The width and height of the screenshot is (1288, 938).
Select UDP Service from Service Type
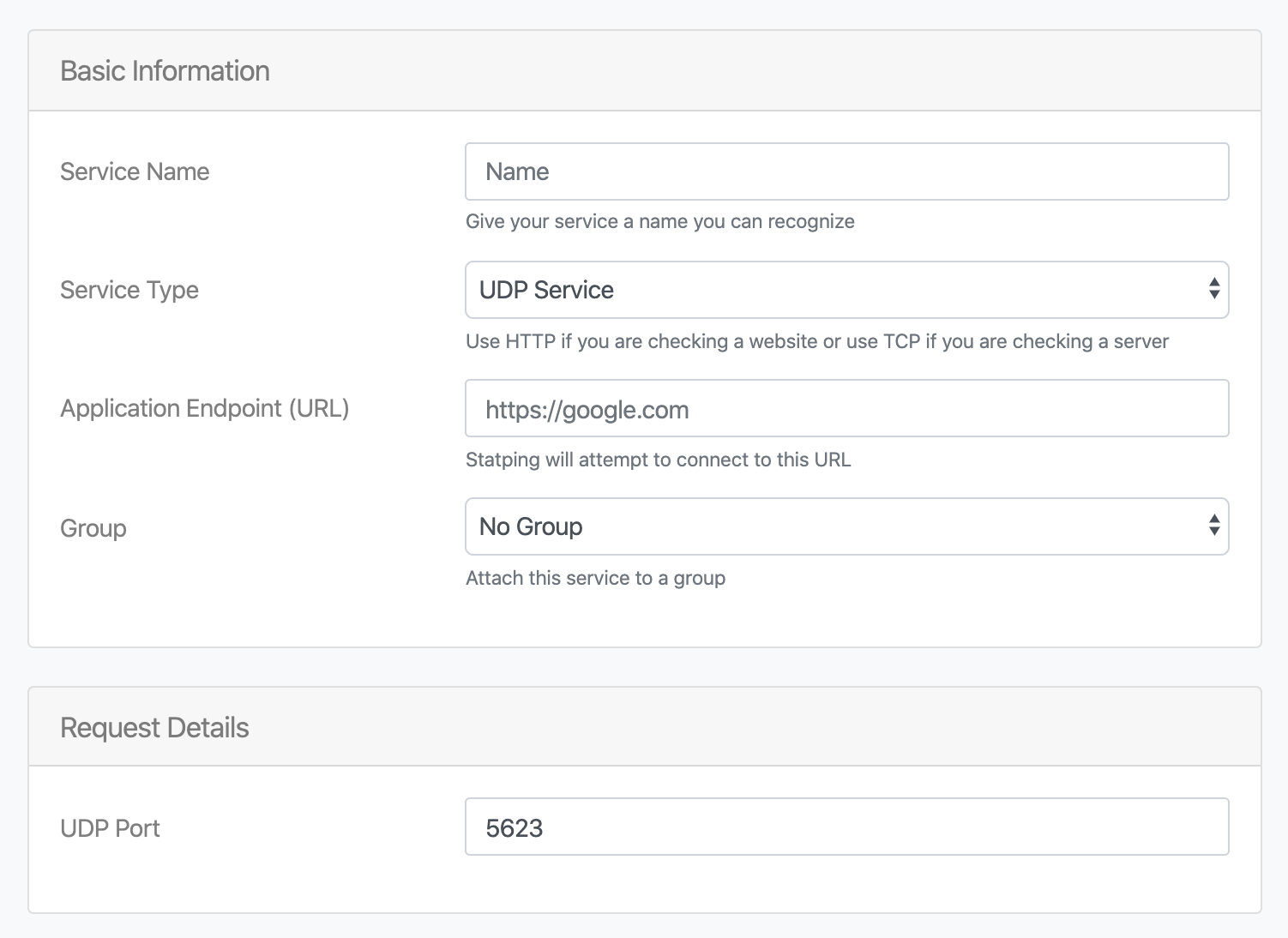click(x=846, y=290)
